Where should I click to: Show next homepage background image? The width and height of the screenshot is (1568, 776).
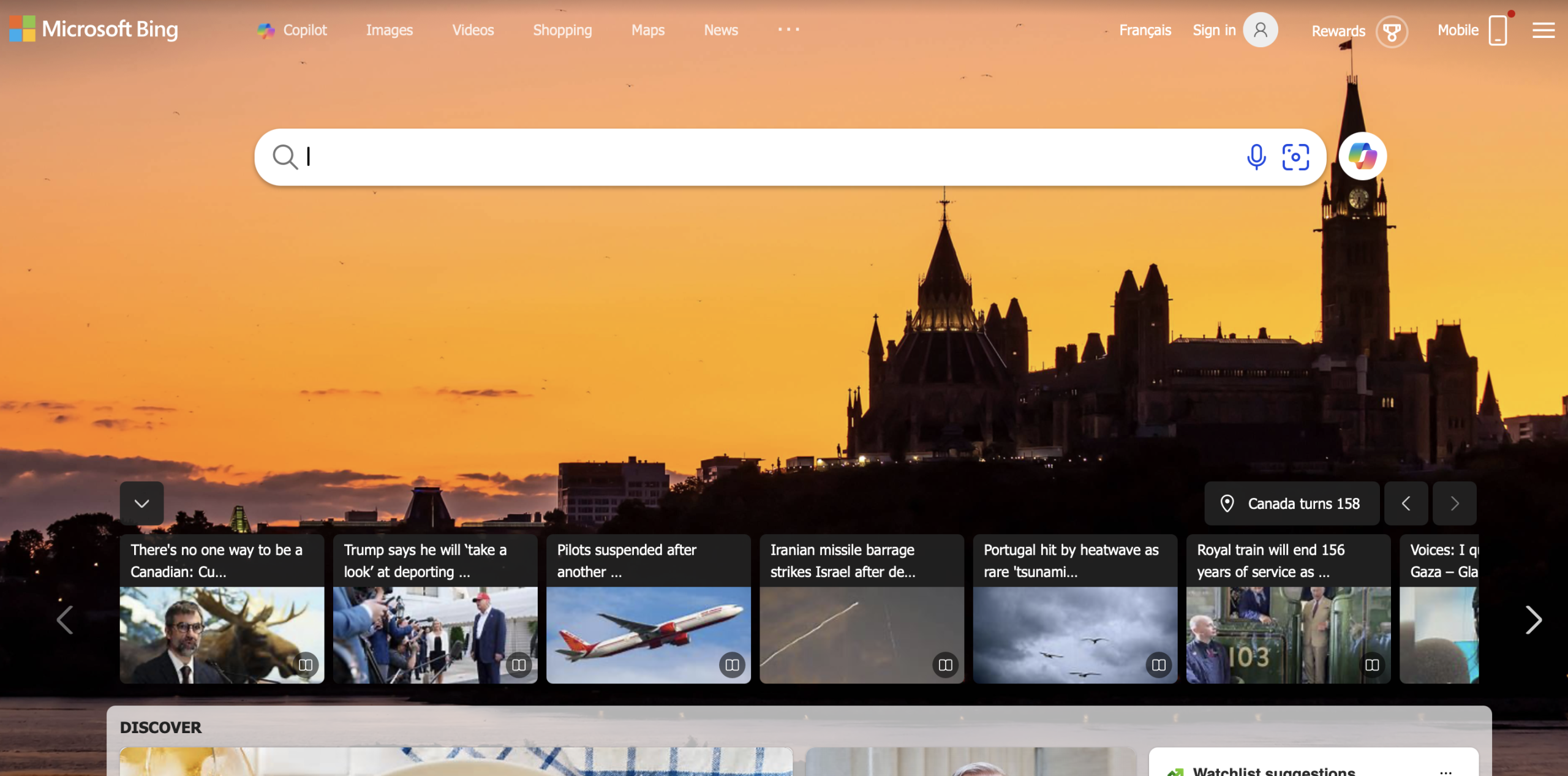coord(1454,503)
